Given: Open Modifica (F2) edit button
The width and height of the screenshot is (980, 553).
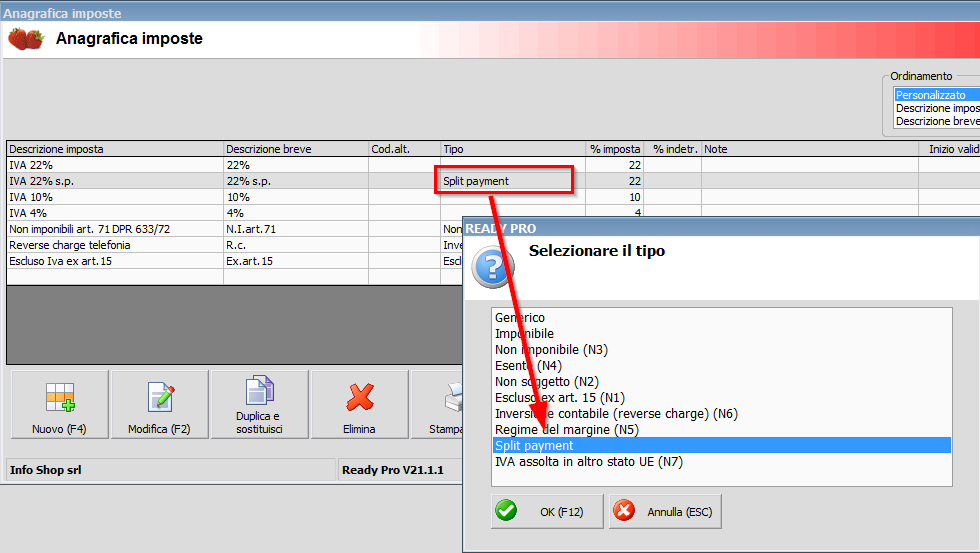Looking at the screenshot, I should click(160, 404).
